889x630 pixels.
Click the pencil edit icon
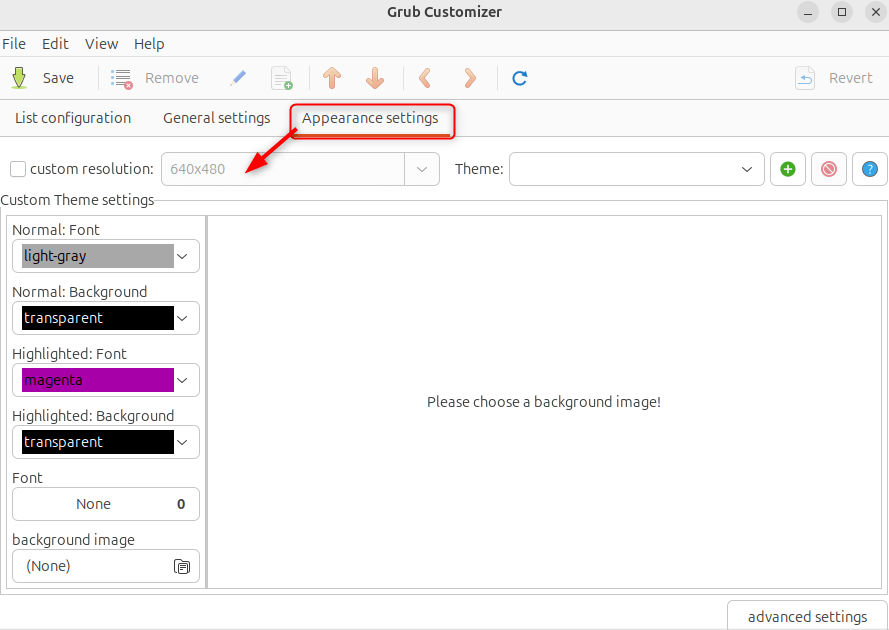tap(238, 78)
